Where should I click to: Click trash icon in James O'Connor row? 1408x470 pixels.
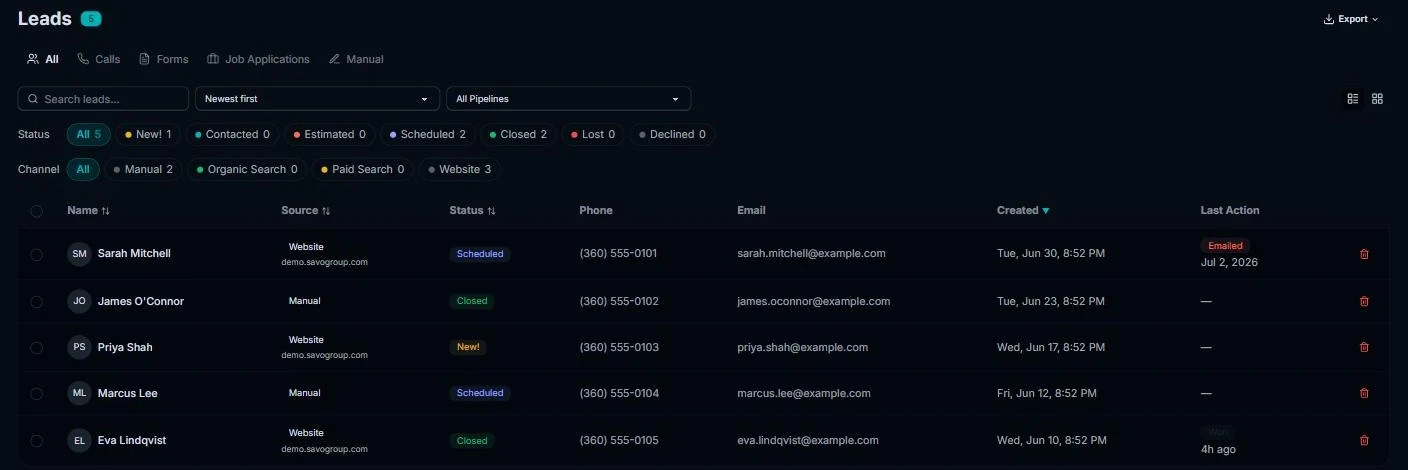click(1364, 301)
